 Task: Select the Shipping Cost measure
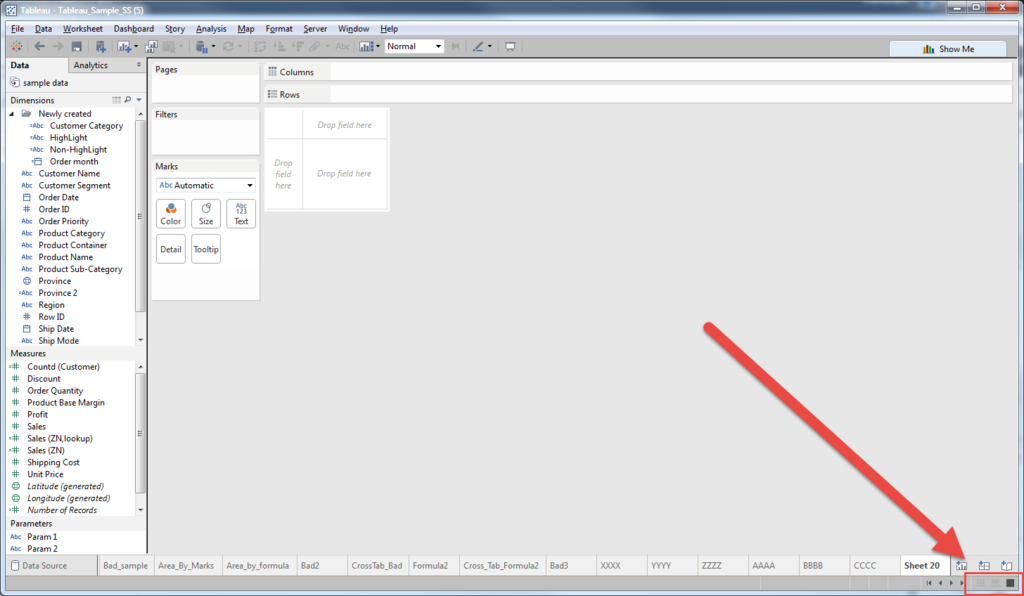click(x=53, y=462)
